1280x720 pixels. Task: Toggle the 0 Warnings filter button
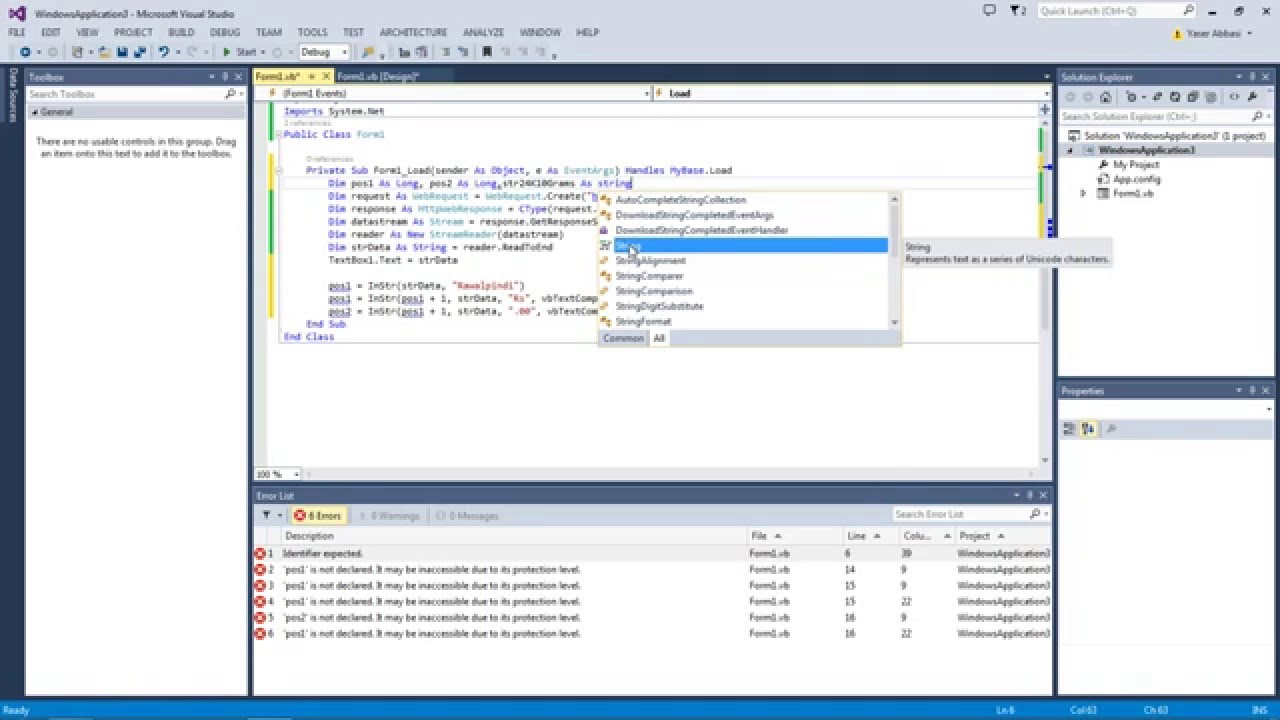tap(388, 516)
